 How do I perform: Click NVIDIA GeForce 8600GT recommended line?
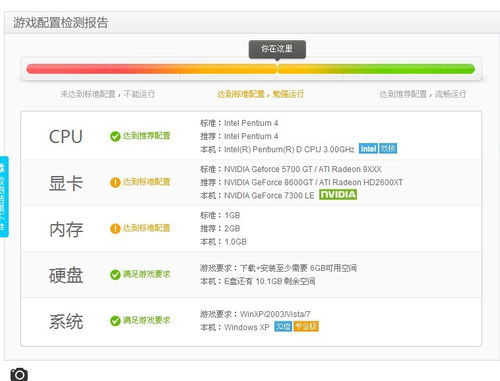click(x=301, y=182)
